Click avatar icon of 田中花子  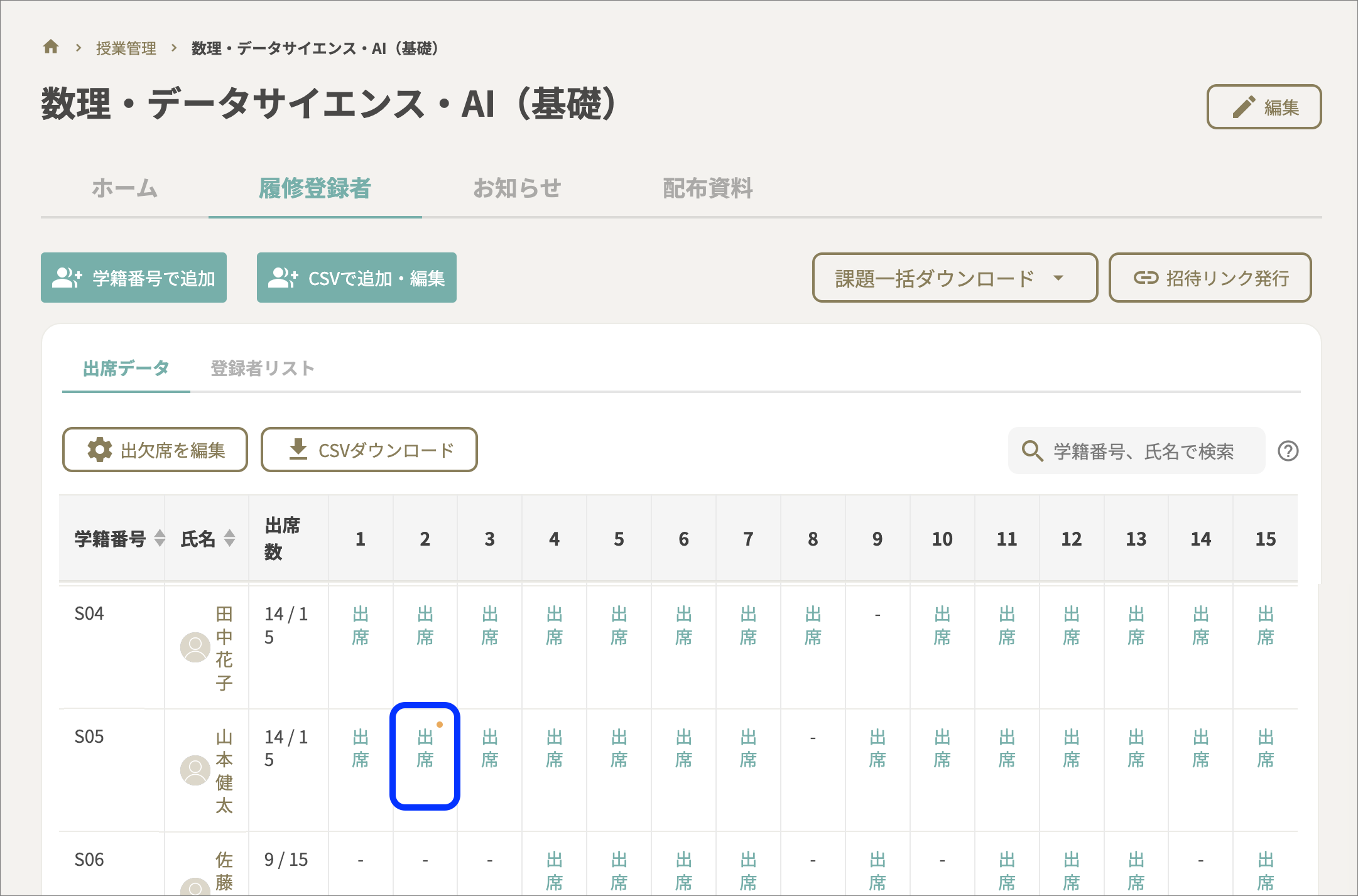[x=195, y=647]
